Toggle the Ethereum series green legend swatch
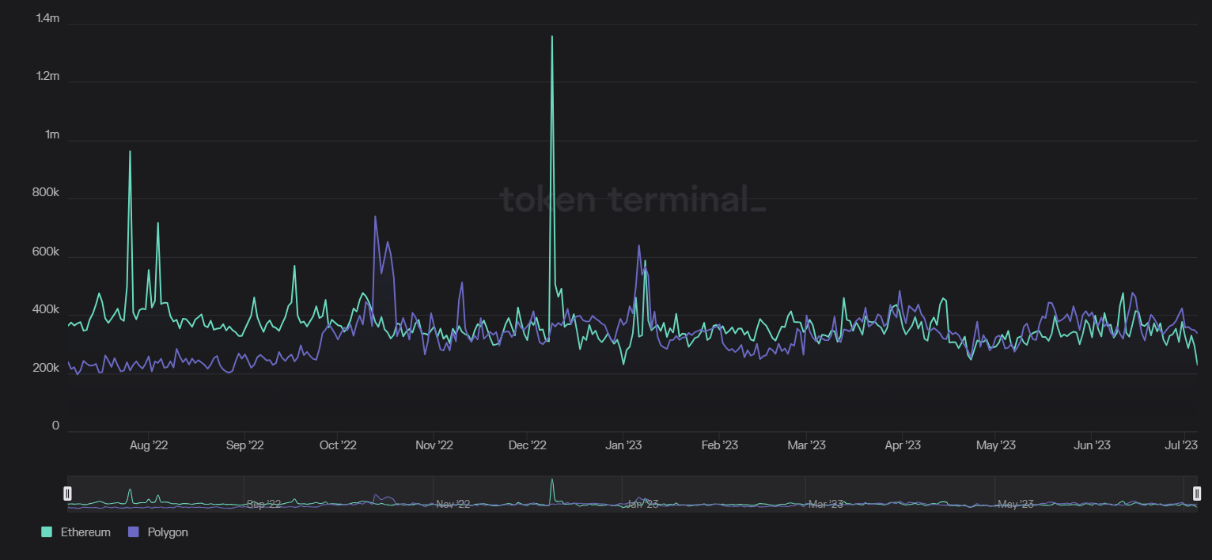This screenshot has height=560, width=1212. [x=46, y=533]
